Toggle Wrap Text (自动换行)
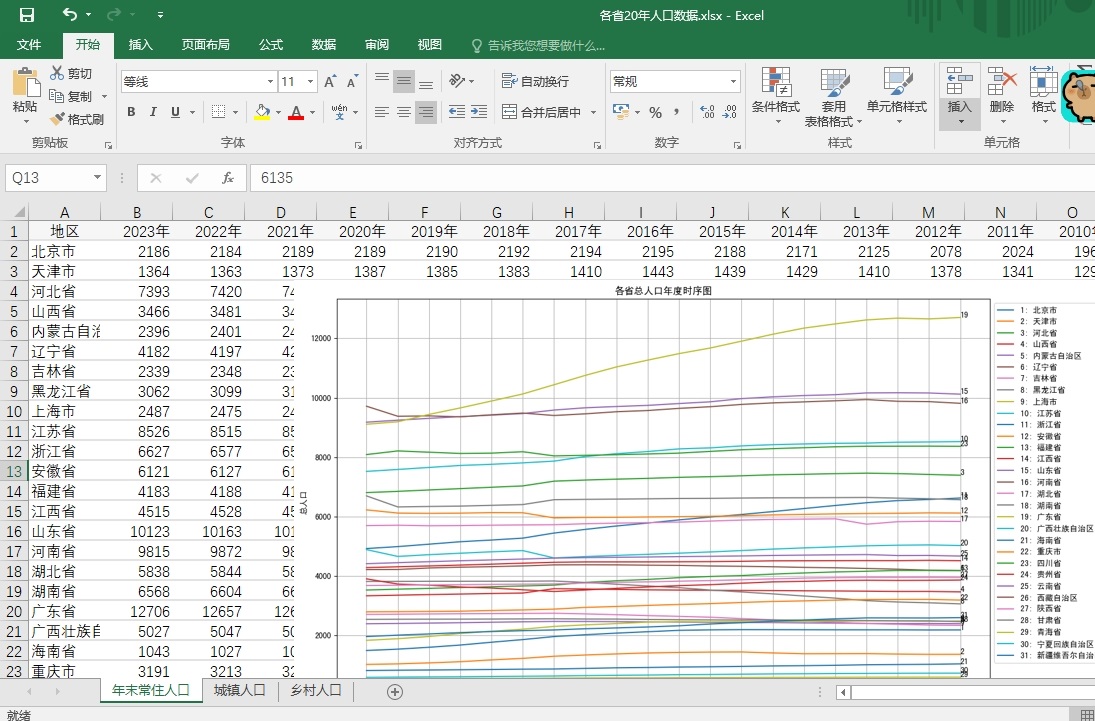This screenshot has width=1095, height=721. pos(535,81)
